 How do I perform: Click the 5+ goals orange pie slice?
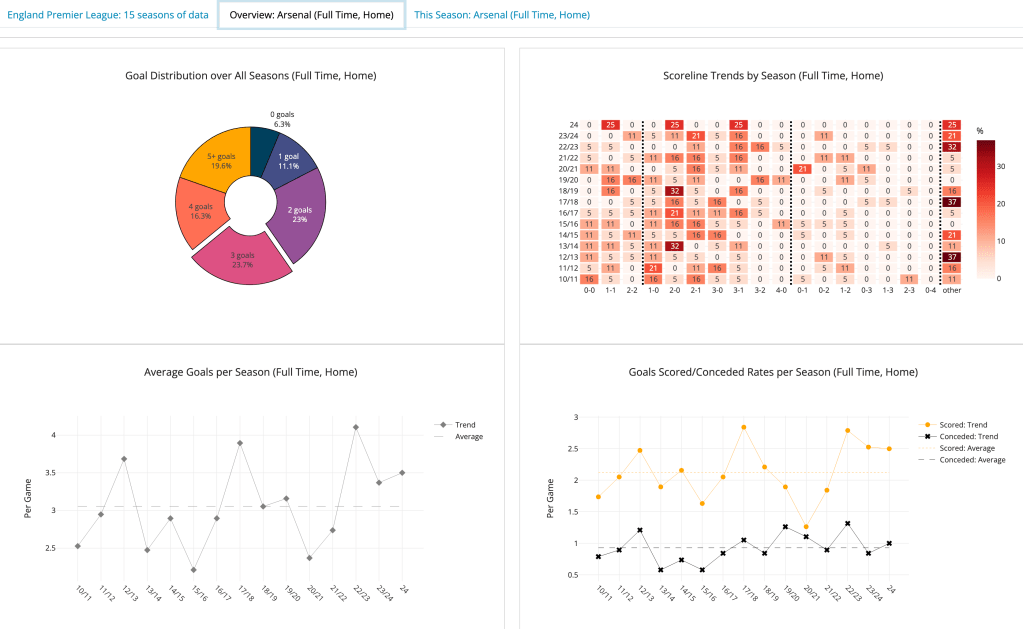point(208,164)
